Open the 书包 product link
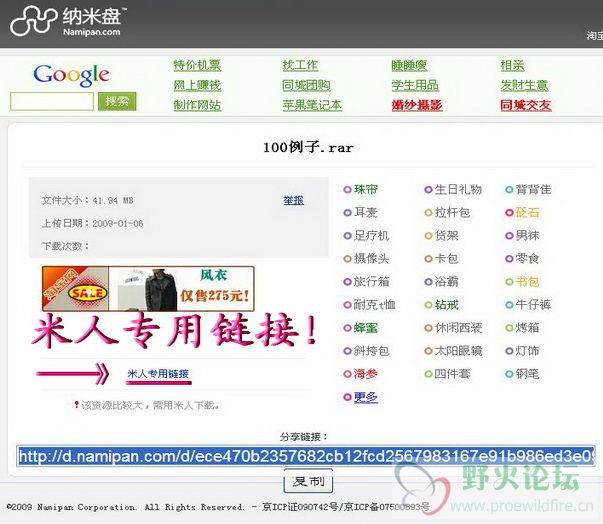 [527, 281]
